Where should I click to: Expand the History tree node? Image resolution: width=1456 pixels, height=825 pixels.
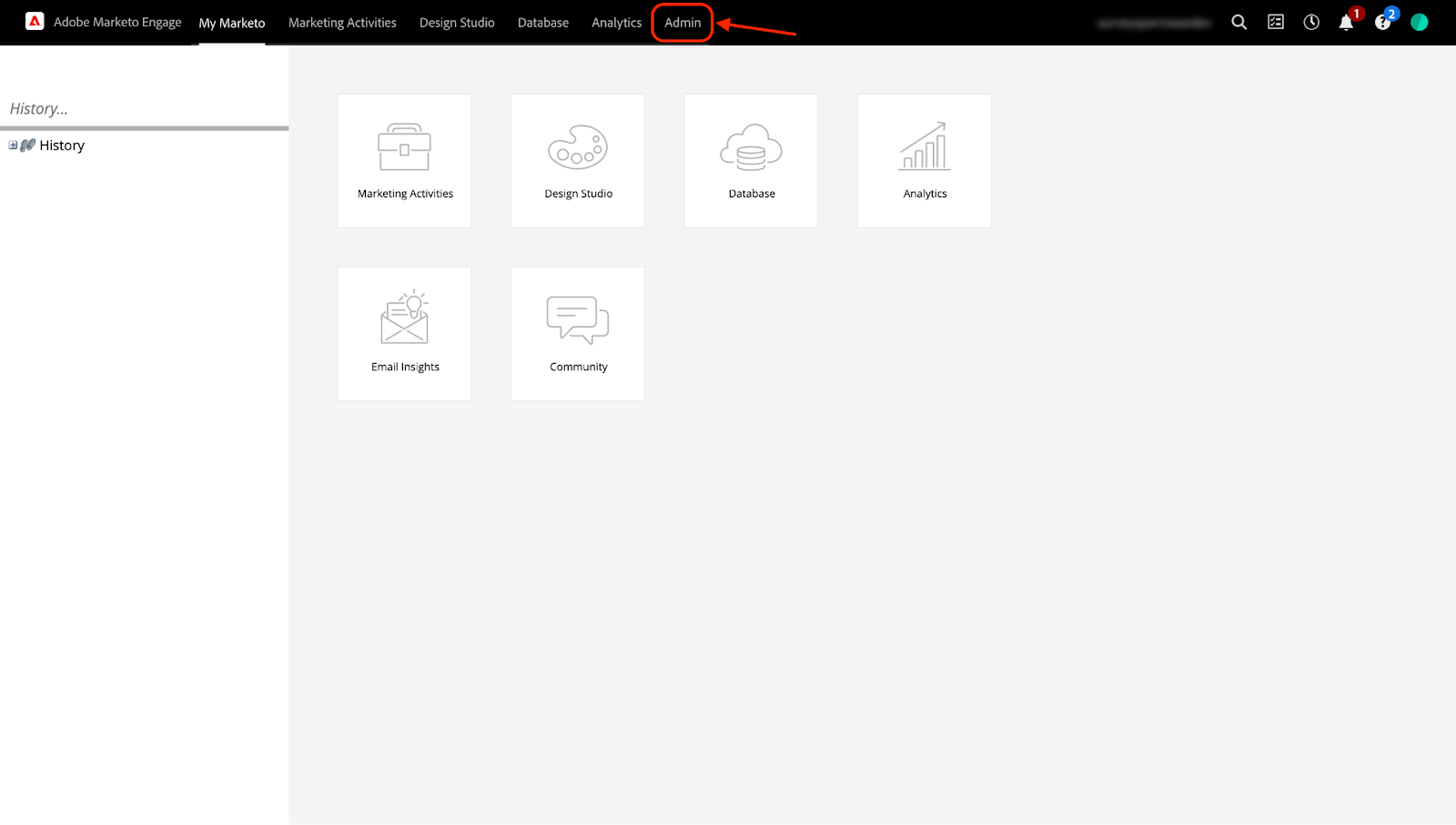point(13,146)
